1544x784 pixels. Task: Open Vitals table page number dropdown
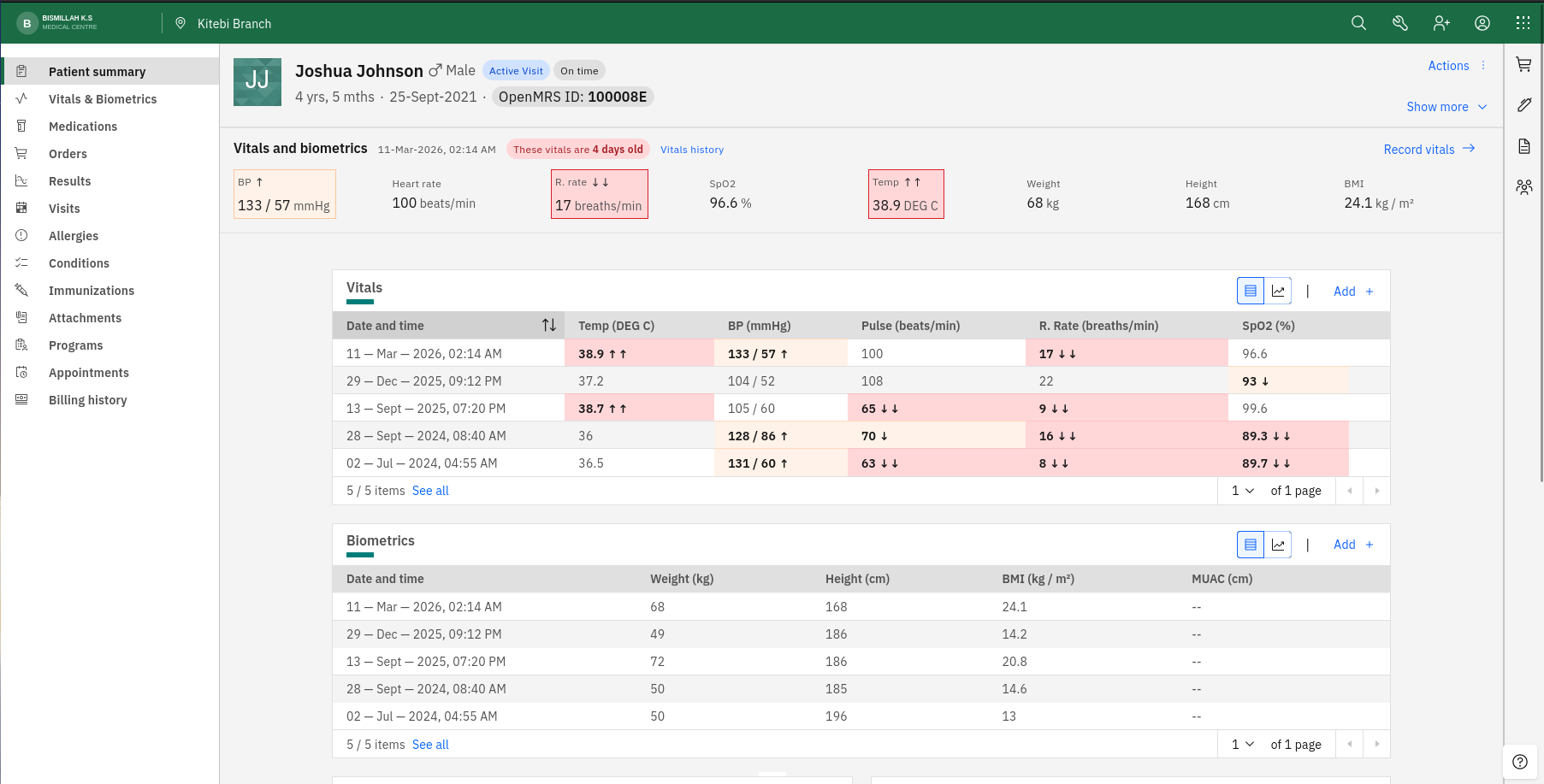tap(1242, 491)
